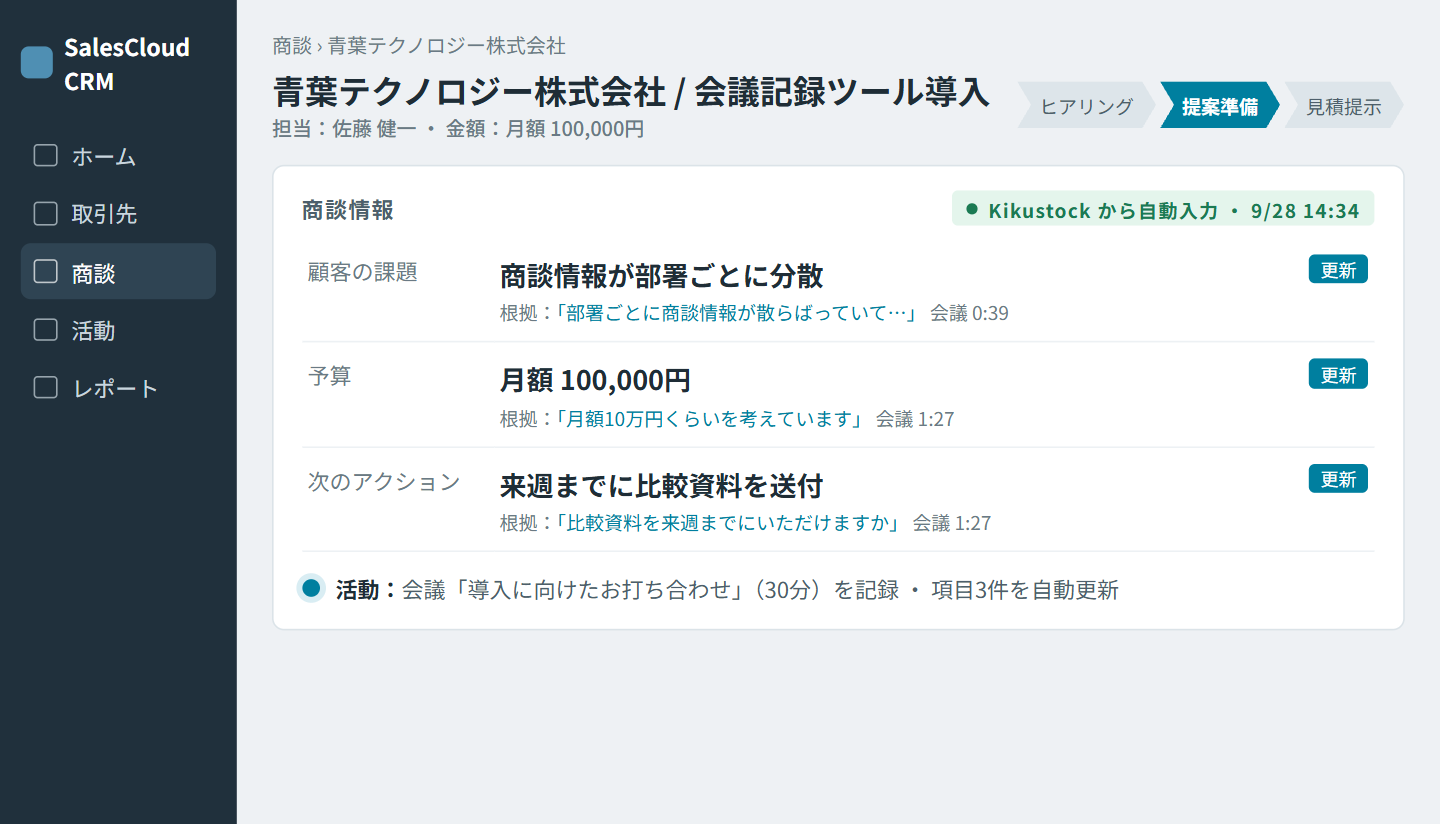The height and width of the screenshot is (824, 1440).
Task: Click the SalesCloud CRM title text
Action: 127,64
